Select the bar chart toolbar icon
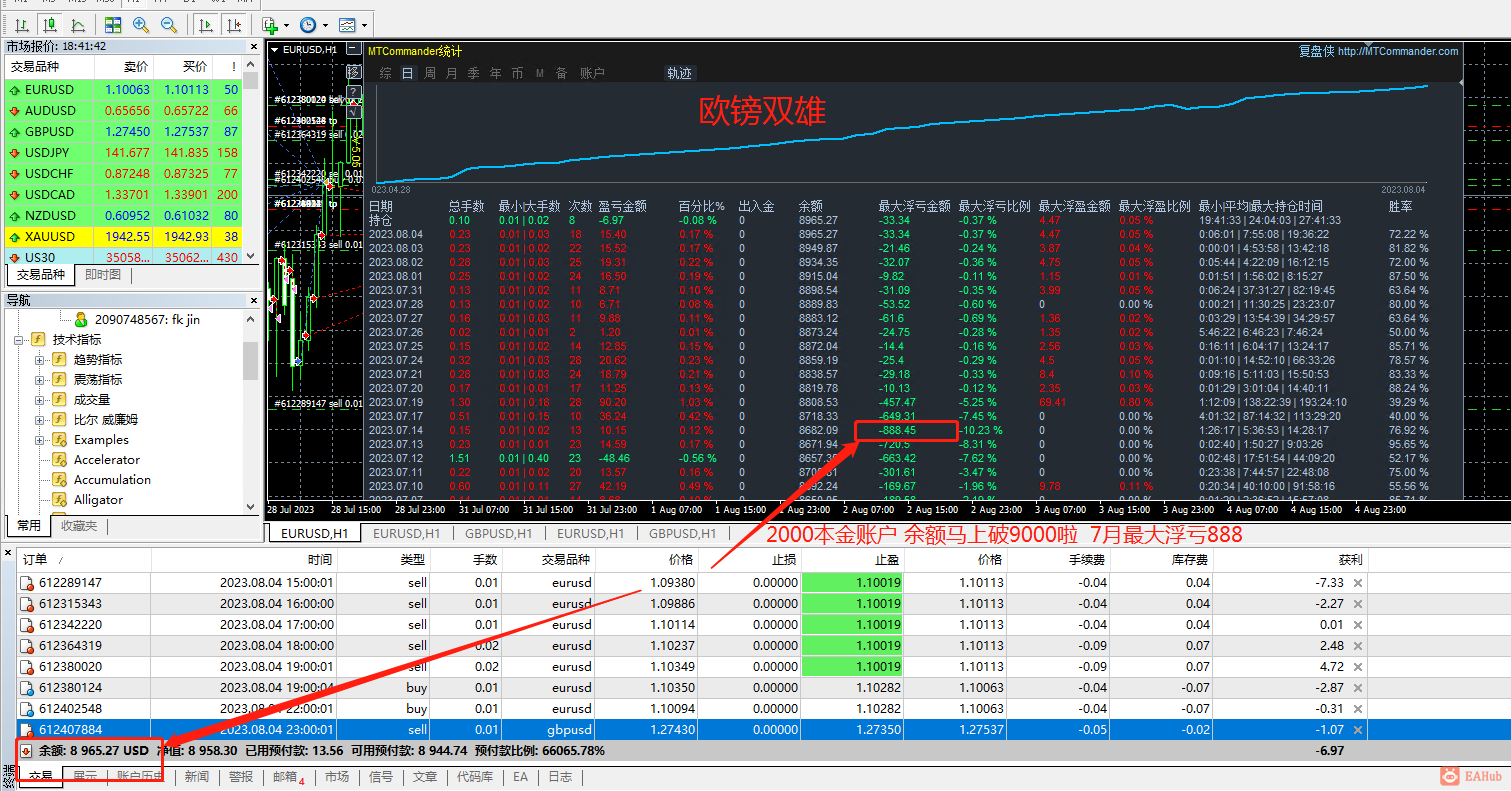 point(20,25)
